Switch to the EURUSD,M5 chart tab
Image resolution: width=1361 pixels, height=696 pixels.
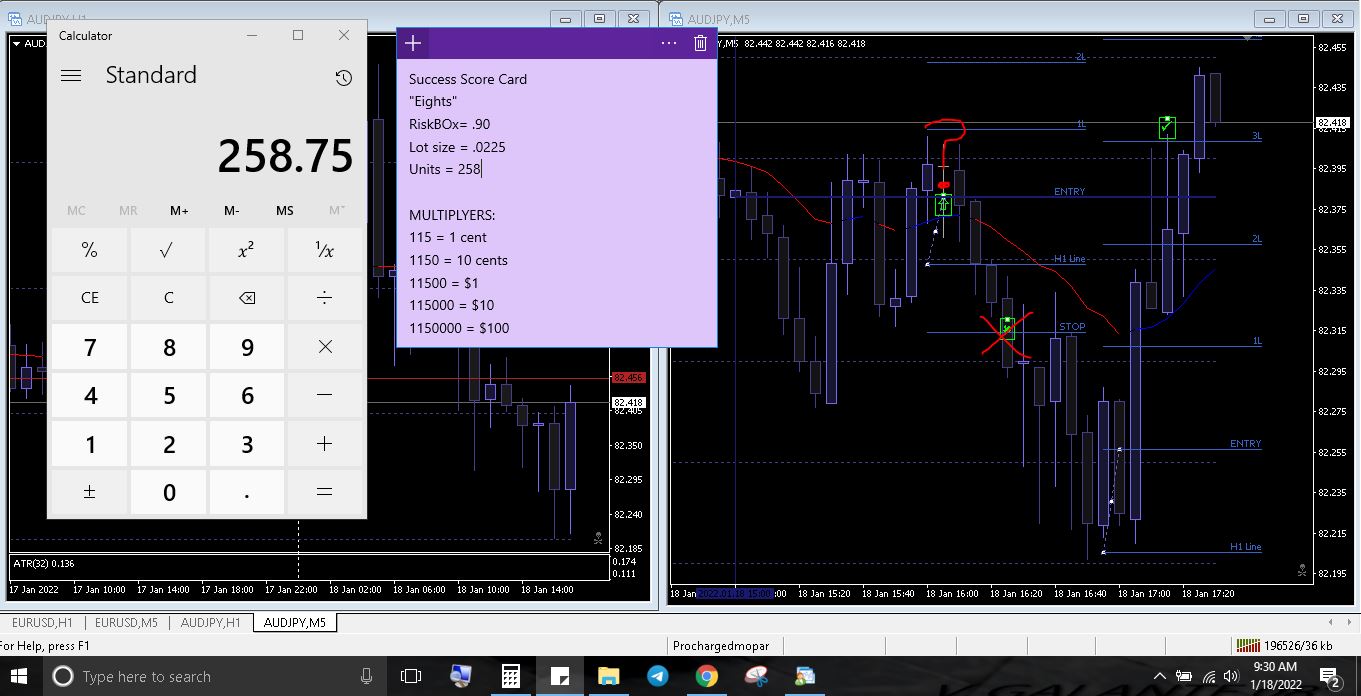127,623
